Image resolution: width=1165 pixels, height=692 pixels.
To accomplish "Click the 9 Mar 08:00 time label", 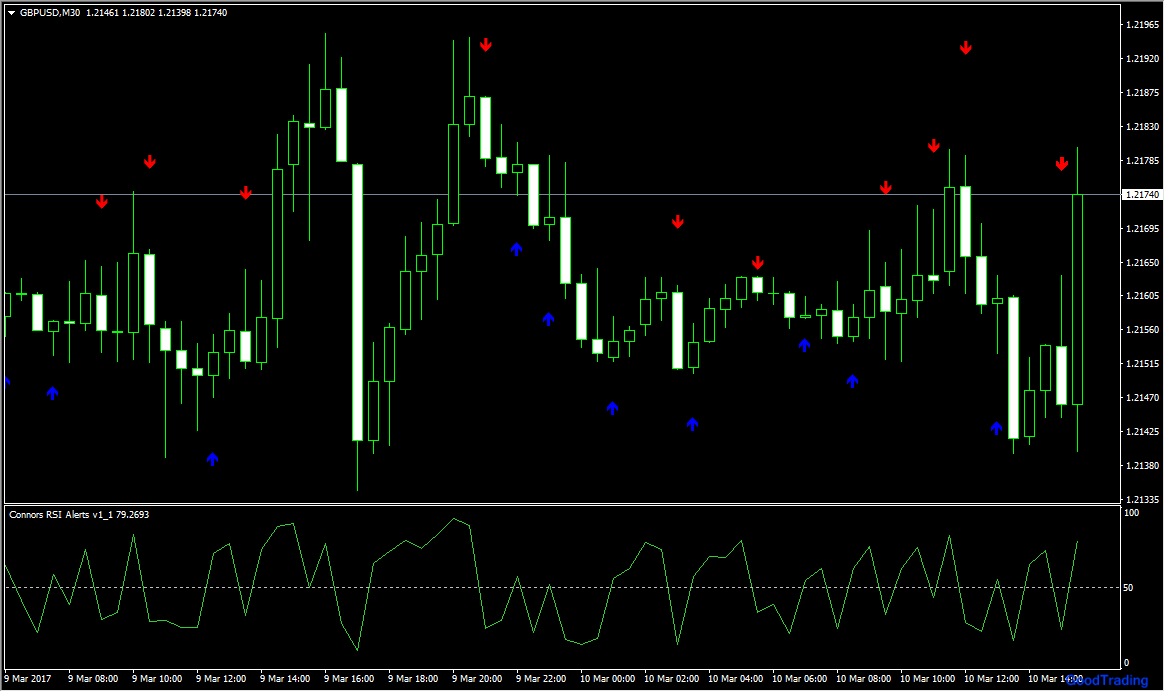I will pos(93,679).
